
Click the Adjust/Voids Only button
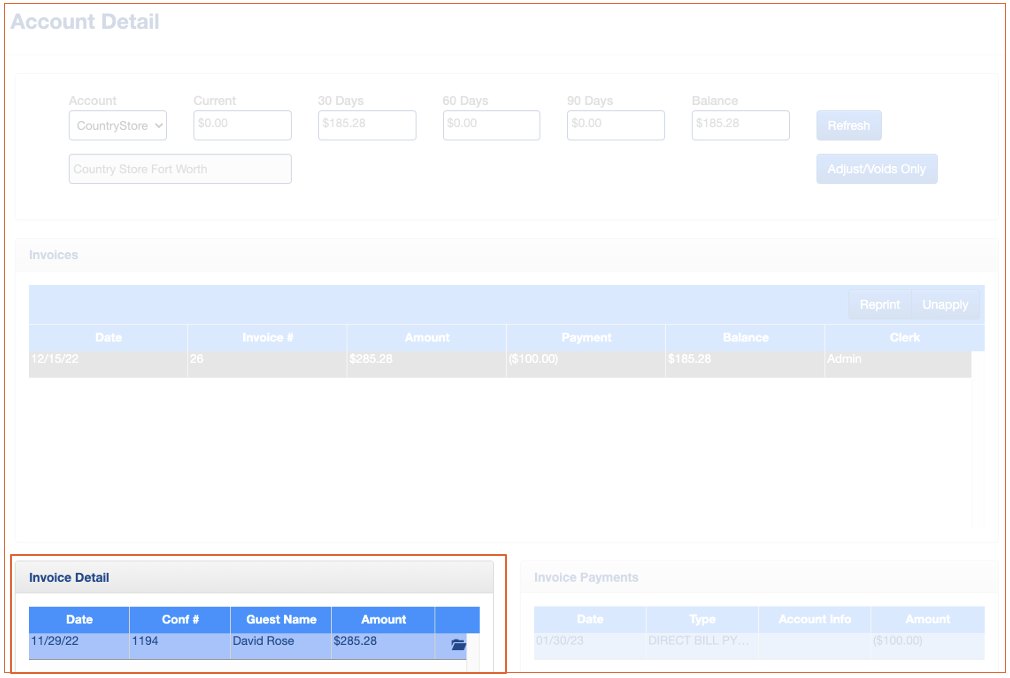[x=876, y=169]
